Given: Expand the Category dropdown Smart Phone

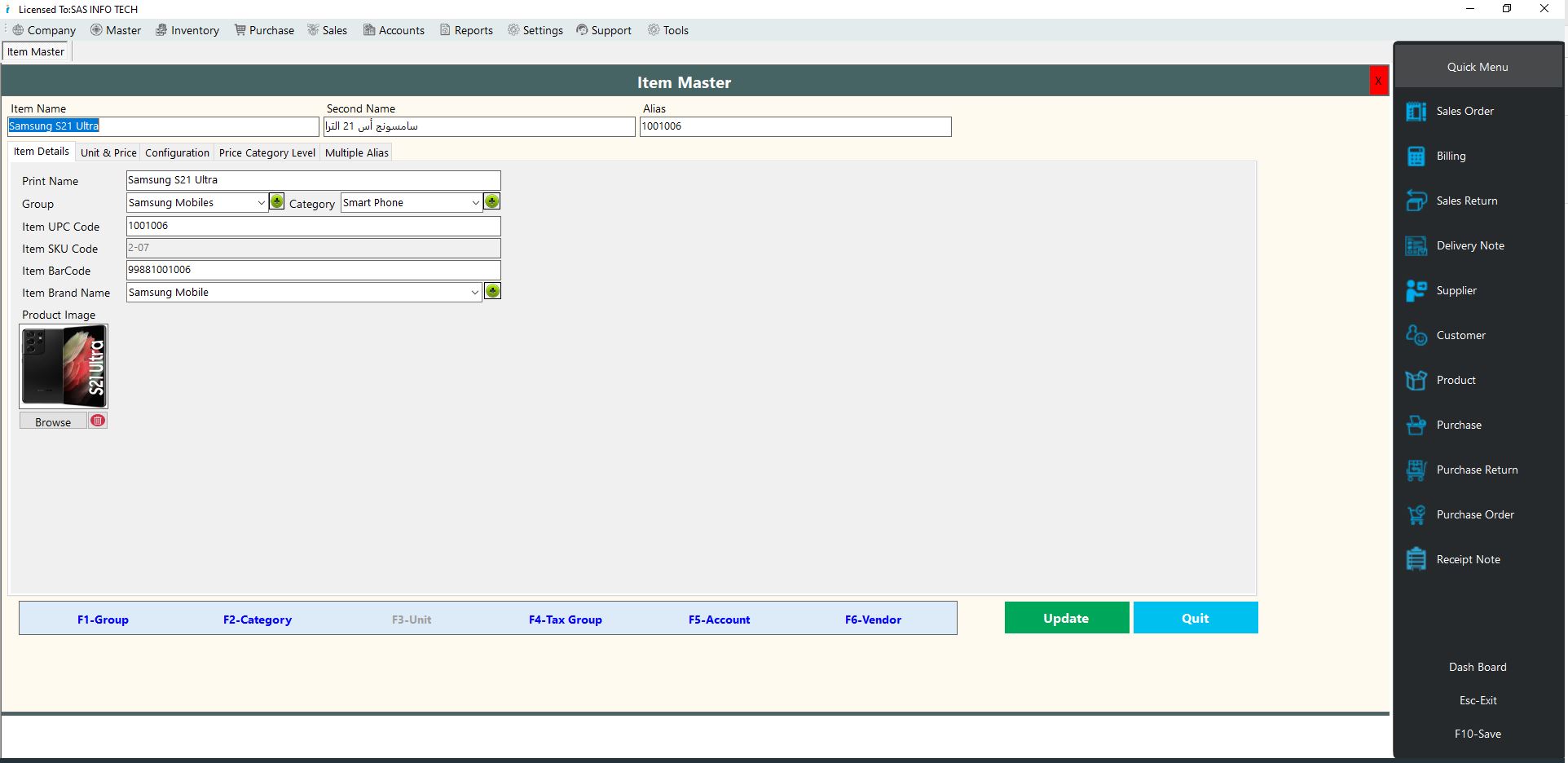Looking at the screenshot, I should [x=475, y=203].
